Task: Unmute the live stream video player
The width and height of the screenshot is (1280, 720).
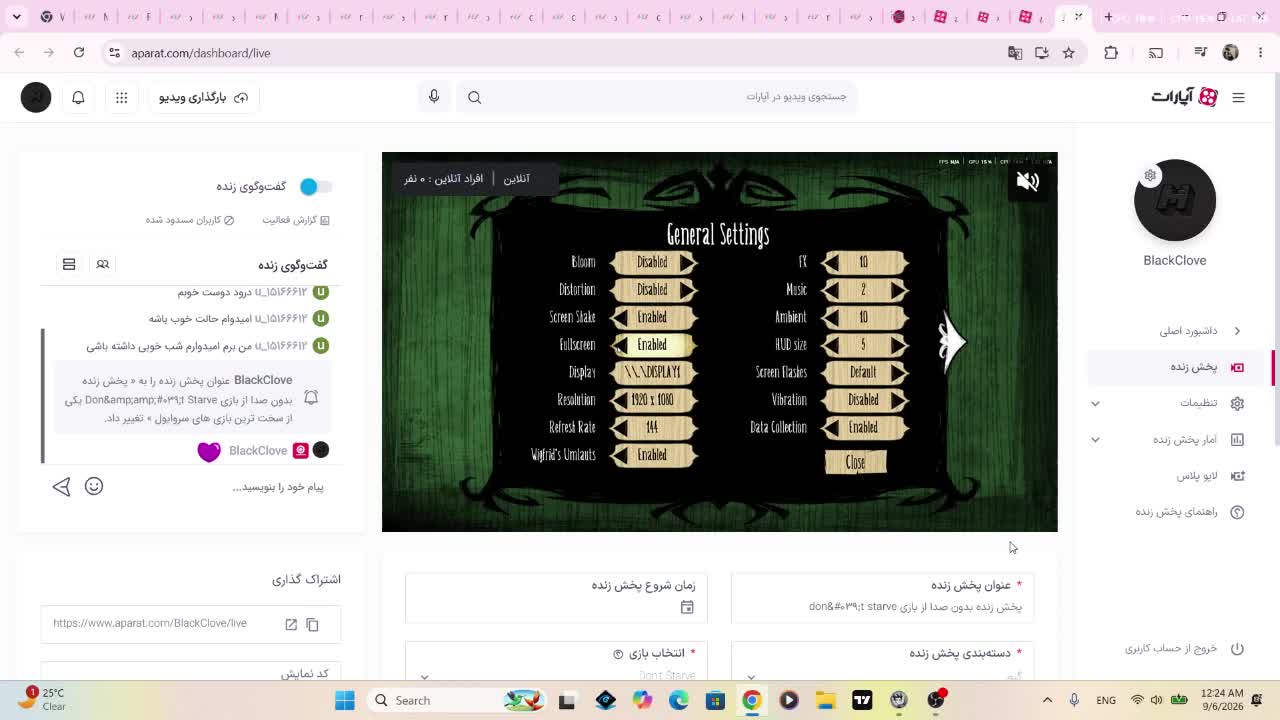Action: pyautogui.click(x=1027, y=181)
